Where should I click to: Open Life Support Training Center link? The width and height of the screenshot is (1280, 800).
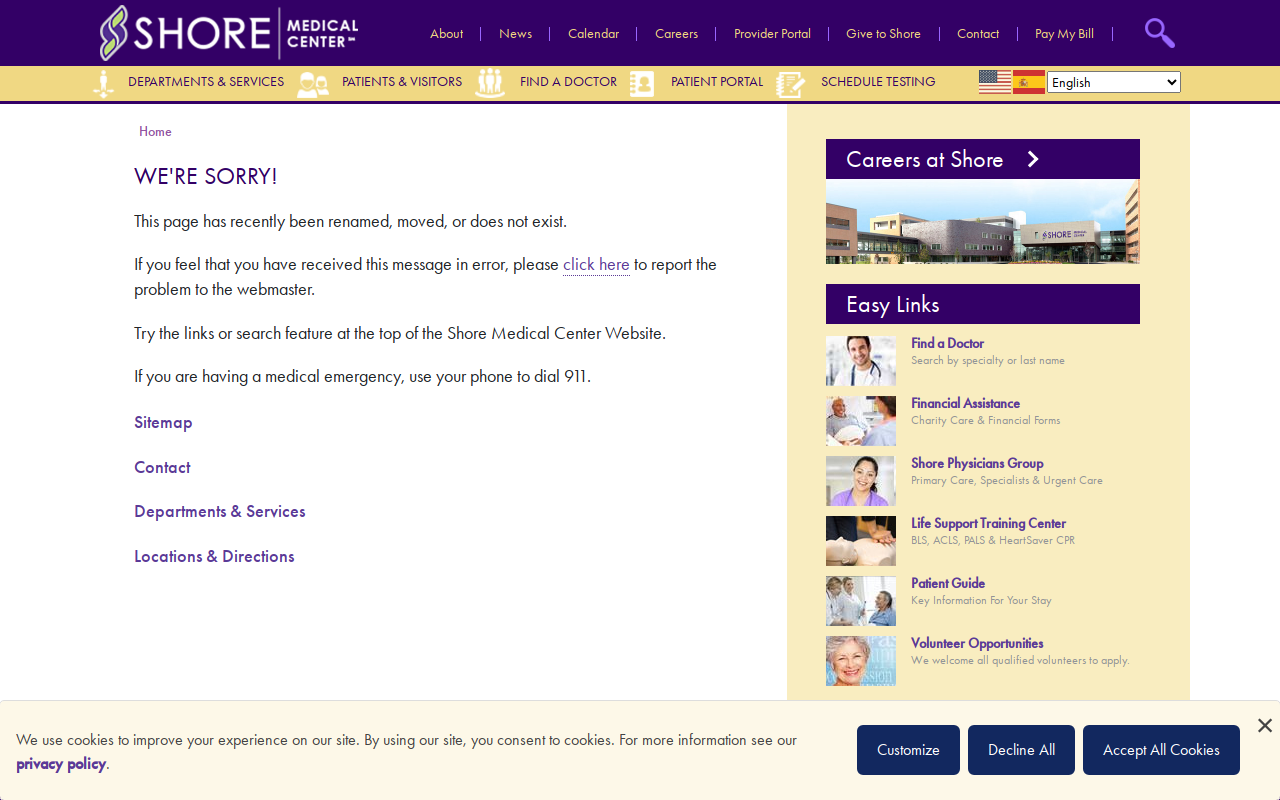[x=988, y=523]
